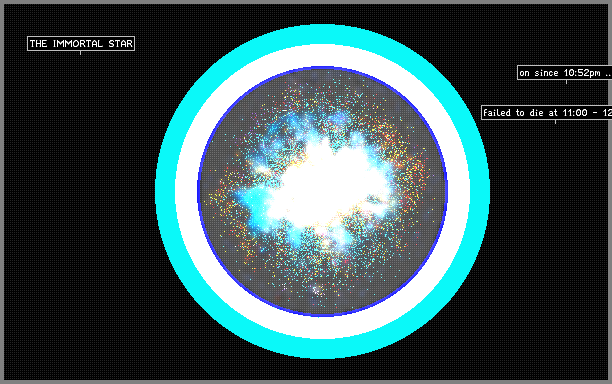Select the 'on since 10:52pm' label

(564, 73)
